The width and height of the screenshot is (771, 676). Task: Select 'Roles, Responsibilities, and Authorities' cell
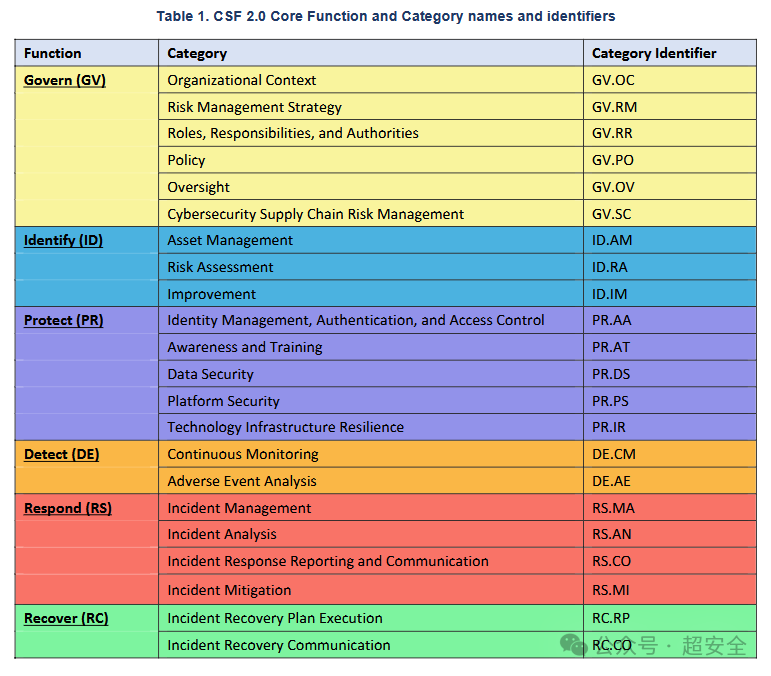[x=371, y=133]
